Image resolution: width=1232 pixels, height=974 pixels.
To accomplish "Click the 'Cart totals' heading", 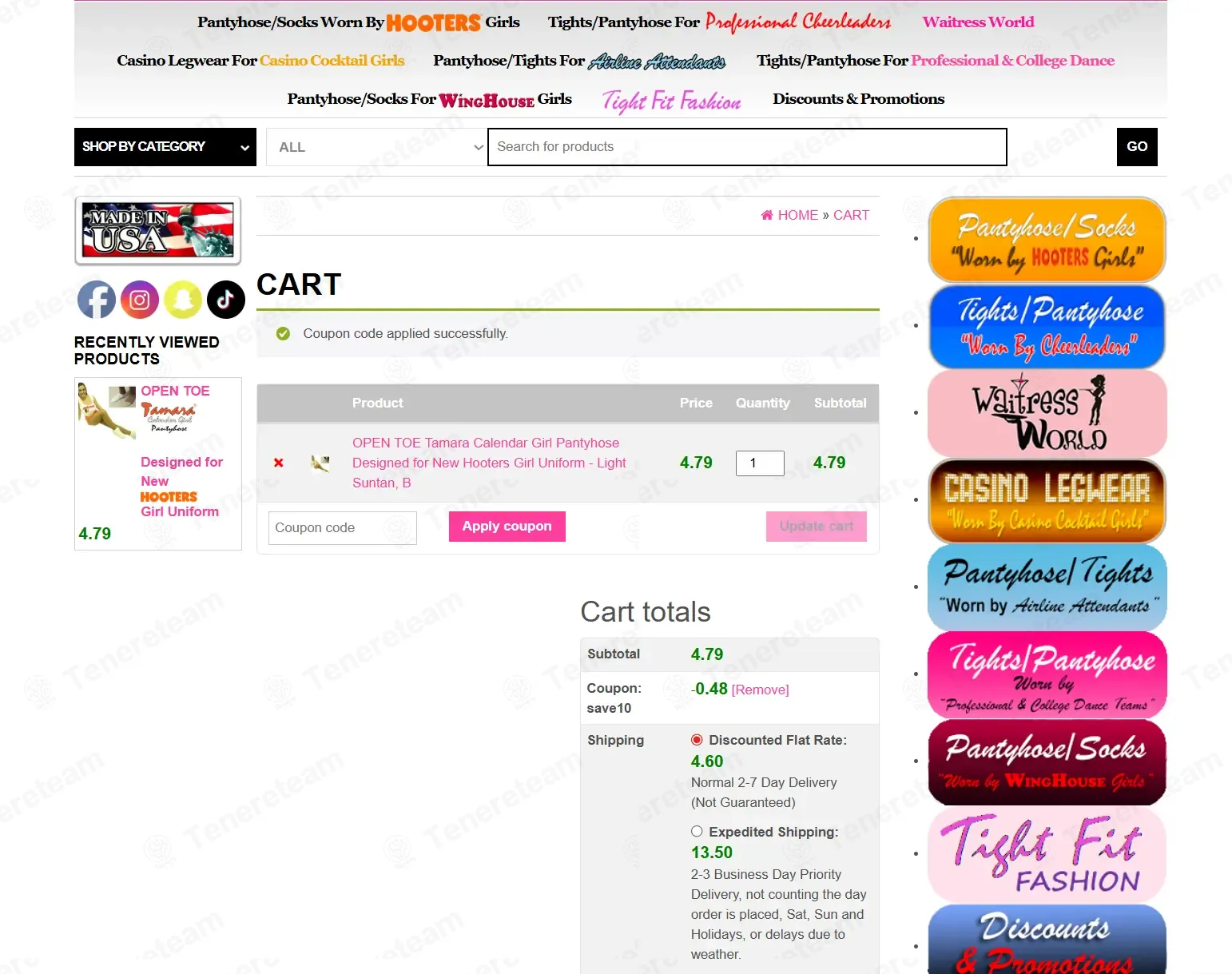I will point(646,612).
